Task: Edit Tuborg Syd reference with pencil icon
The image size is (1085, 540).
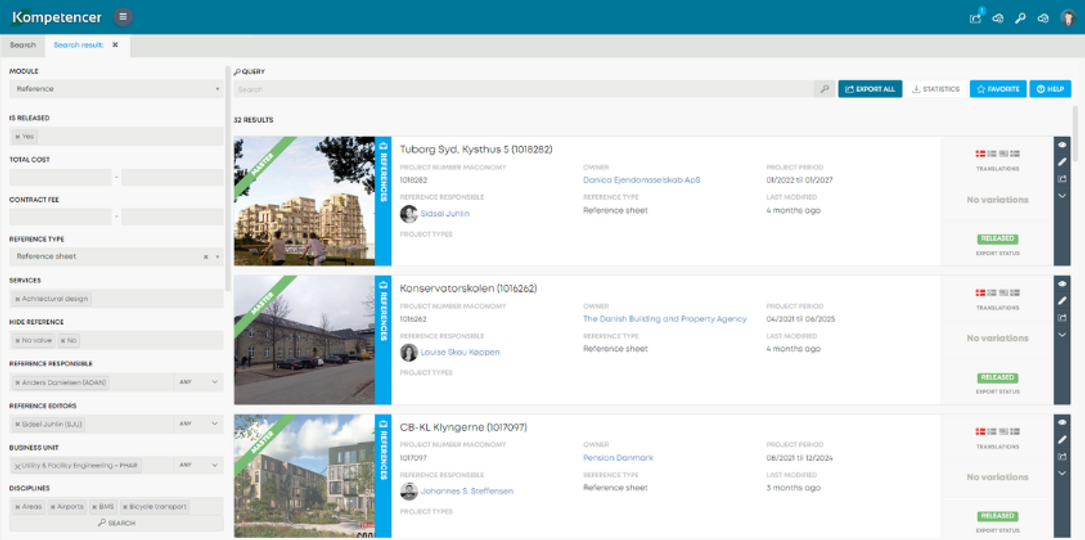Action: pyautogui.click(x=1062, y=162)
